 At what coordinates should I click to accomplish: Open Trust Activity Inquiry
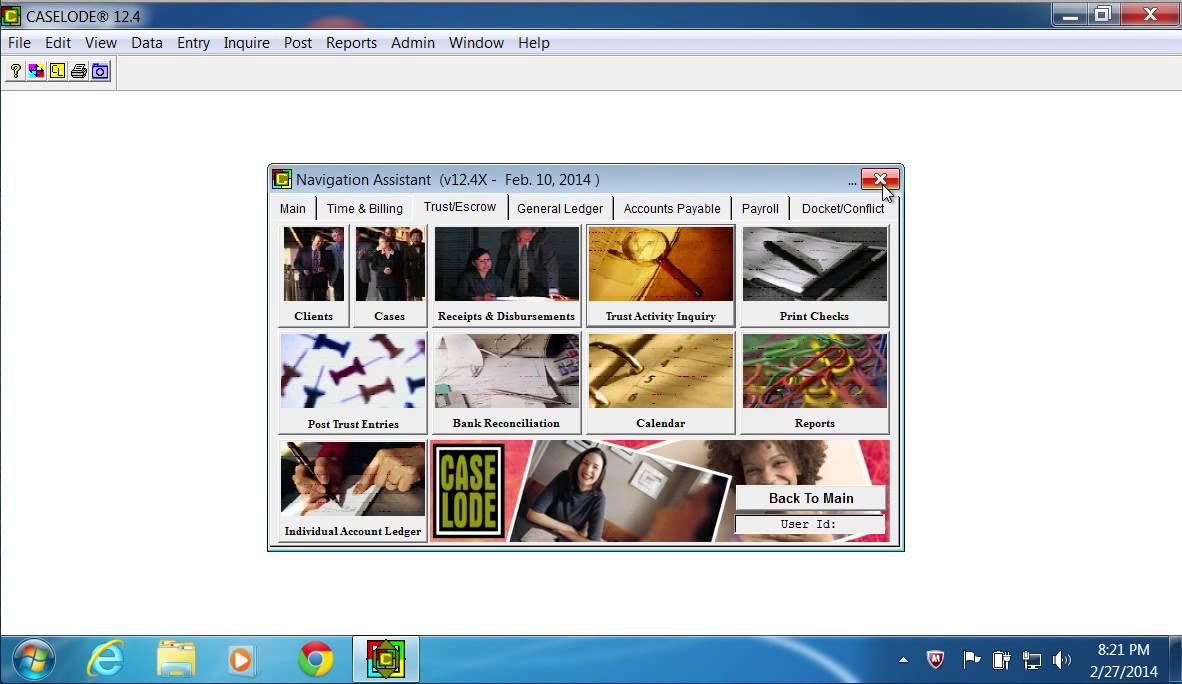tap(660, 275)
